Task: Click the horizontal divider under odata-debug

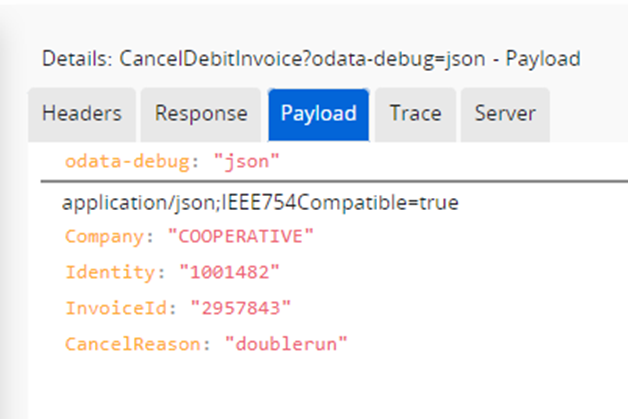Action: coord(334,181)
